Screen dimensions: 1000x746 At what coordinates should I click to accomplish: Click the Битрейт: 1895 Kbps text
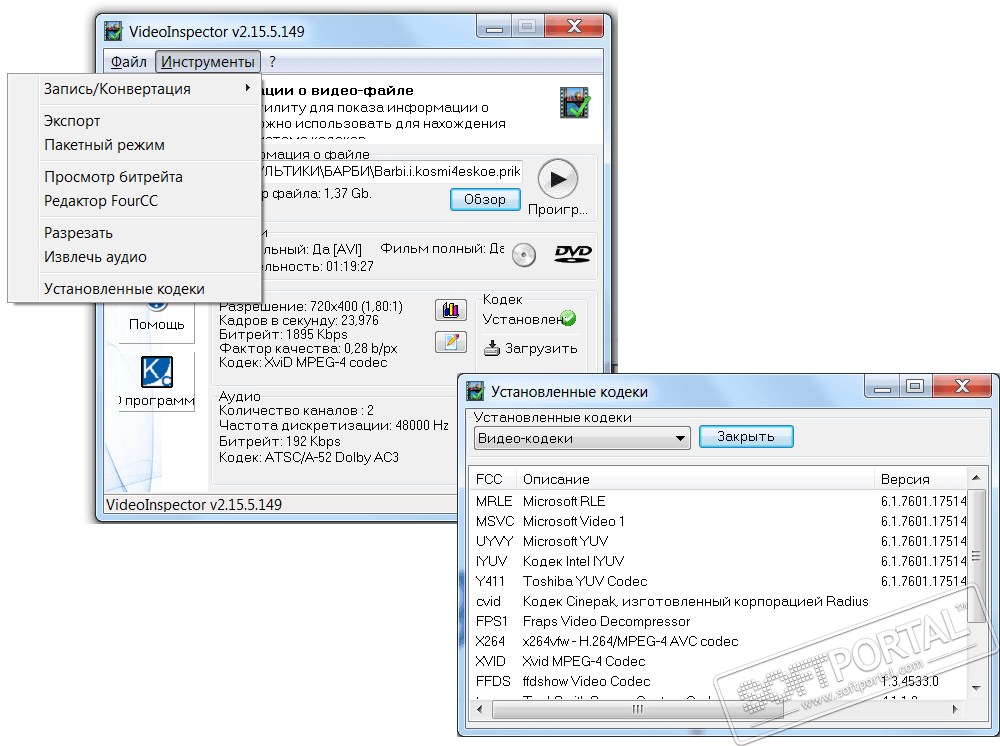[x=283, y=335]
